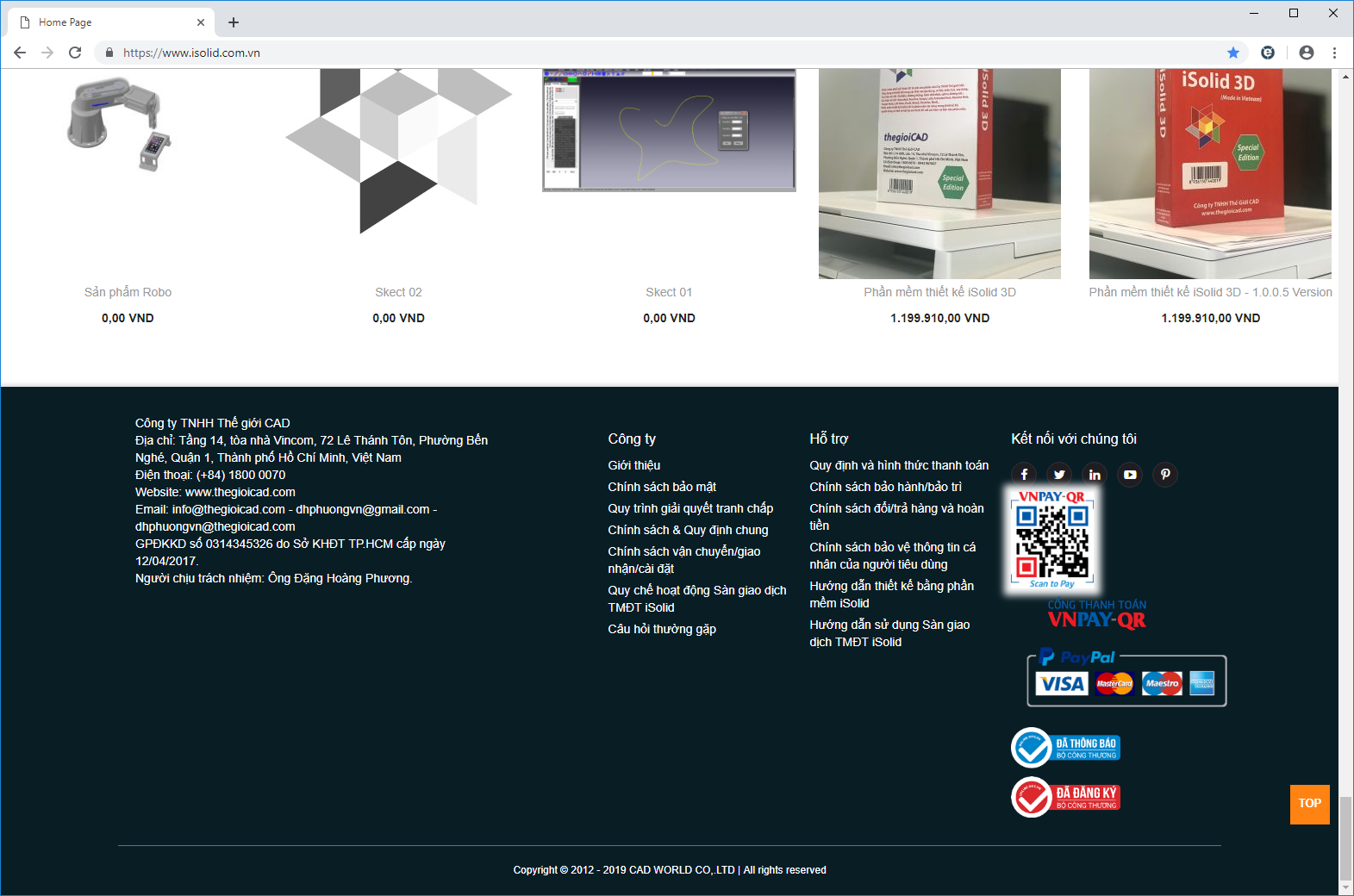The image size is (1354, 896).
Task: Close the Home Page tab
Action: [x=201, y=22]
